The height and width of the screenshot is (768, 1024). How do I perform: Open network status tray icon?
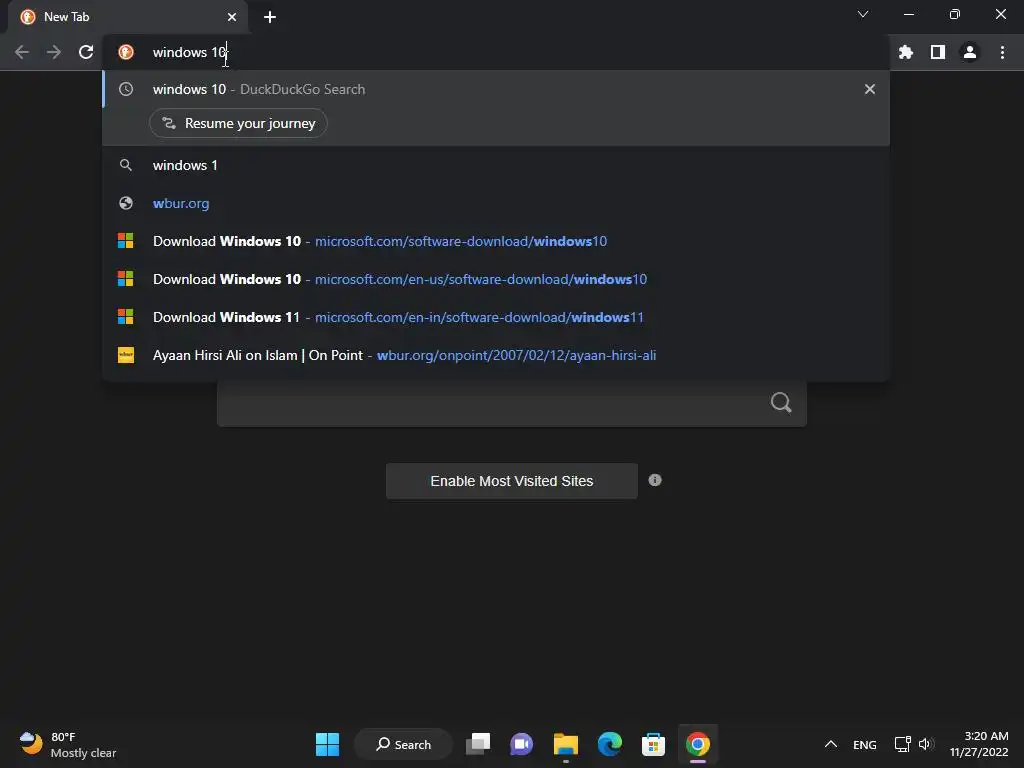pos(902,744)
